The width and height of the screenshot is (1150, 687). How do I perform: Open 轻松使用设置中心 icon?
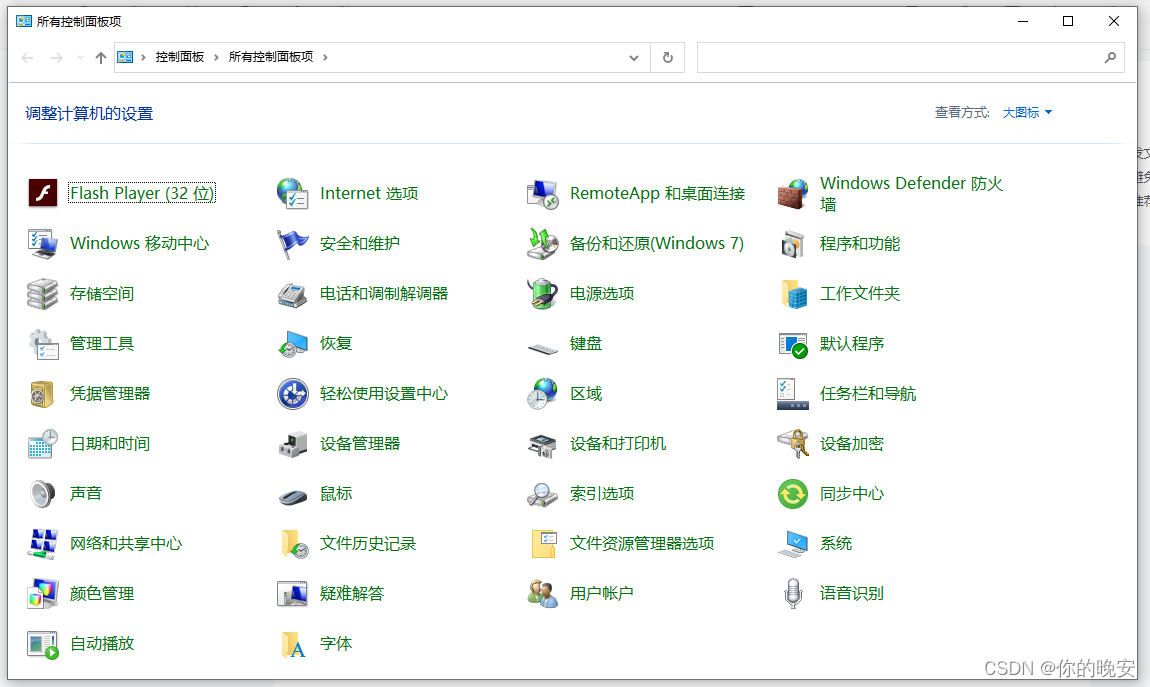pos(293,394)
